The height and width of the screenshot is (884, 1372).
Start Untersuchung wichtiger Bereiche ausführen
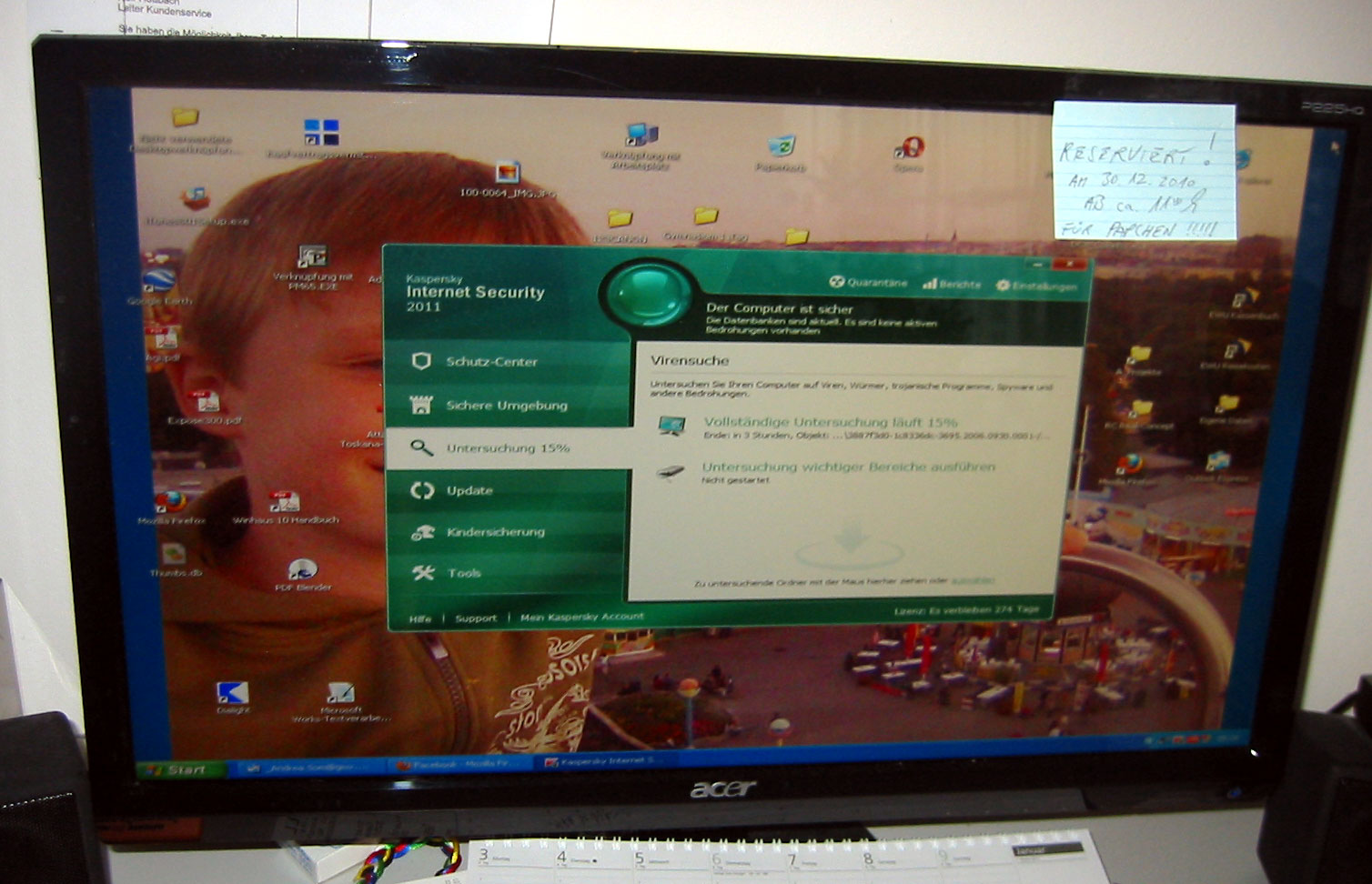[x=848, y=467]
